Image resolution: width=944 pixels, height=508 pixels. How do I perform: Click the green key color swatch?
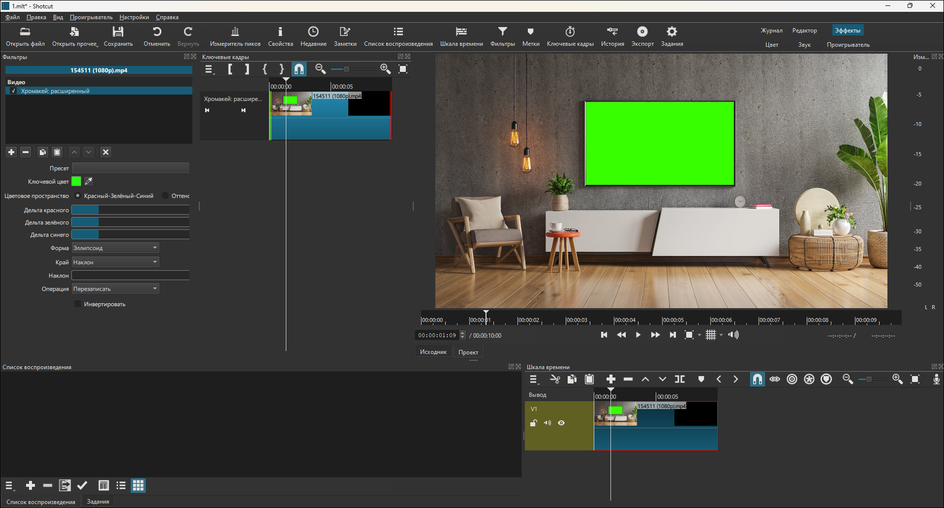[76, 181]
